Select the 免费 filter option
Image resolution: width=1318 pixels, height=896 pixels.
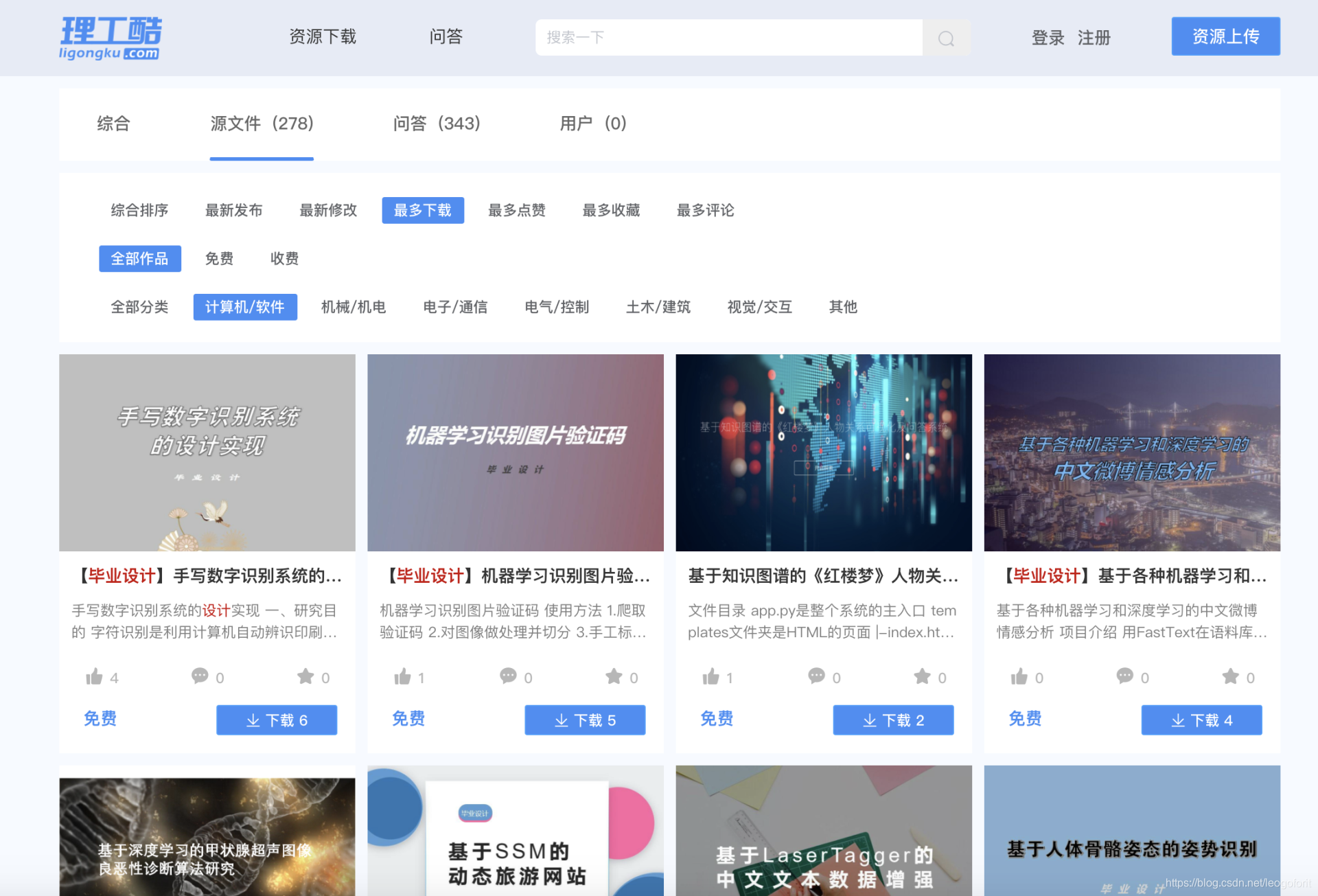[219, 259]
